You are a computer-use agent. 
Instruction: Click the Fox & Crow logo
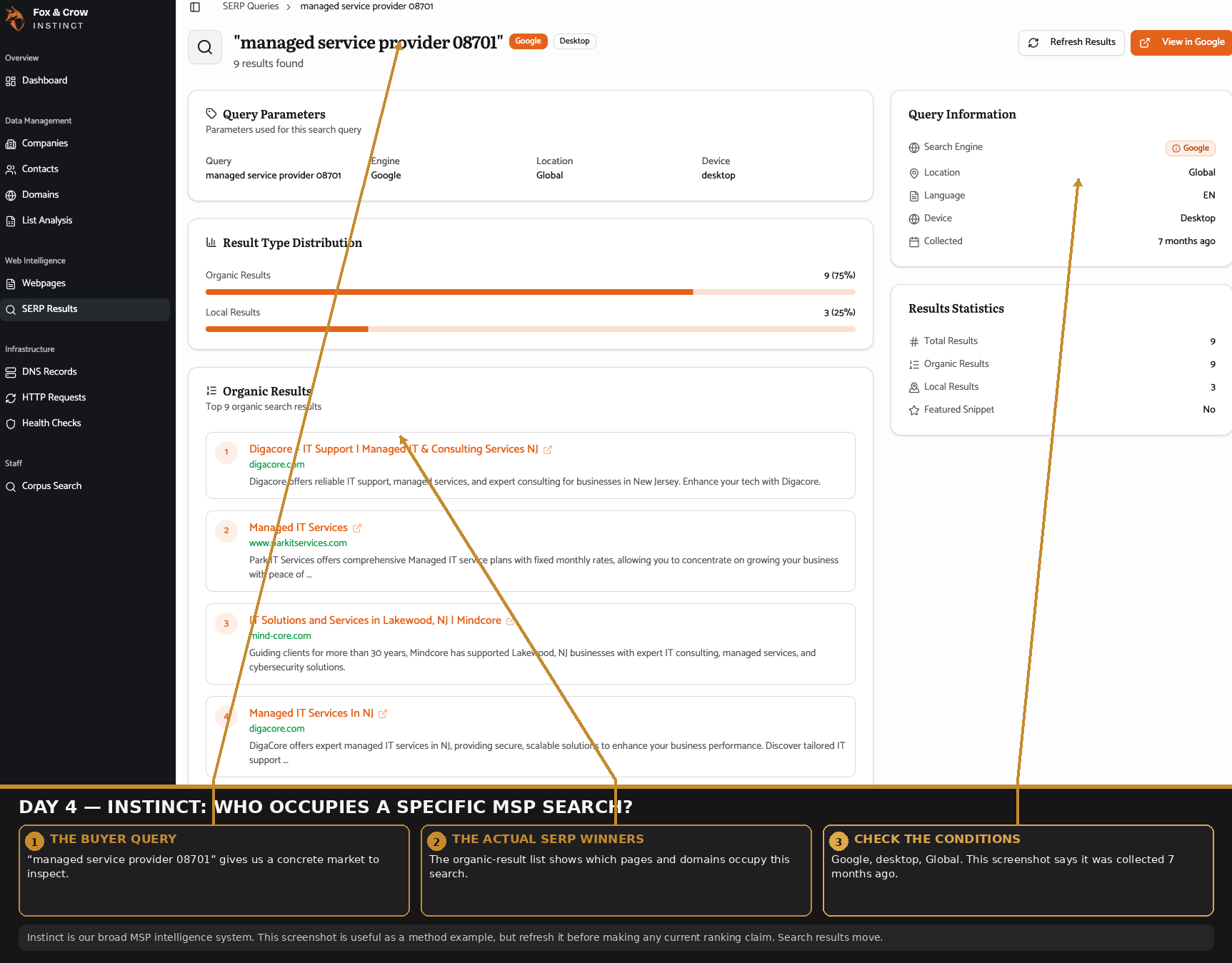tap(15, 19)
